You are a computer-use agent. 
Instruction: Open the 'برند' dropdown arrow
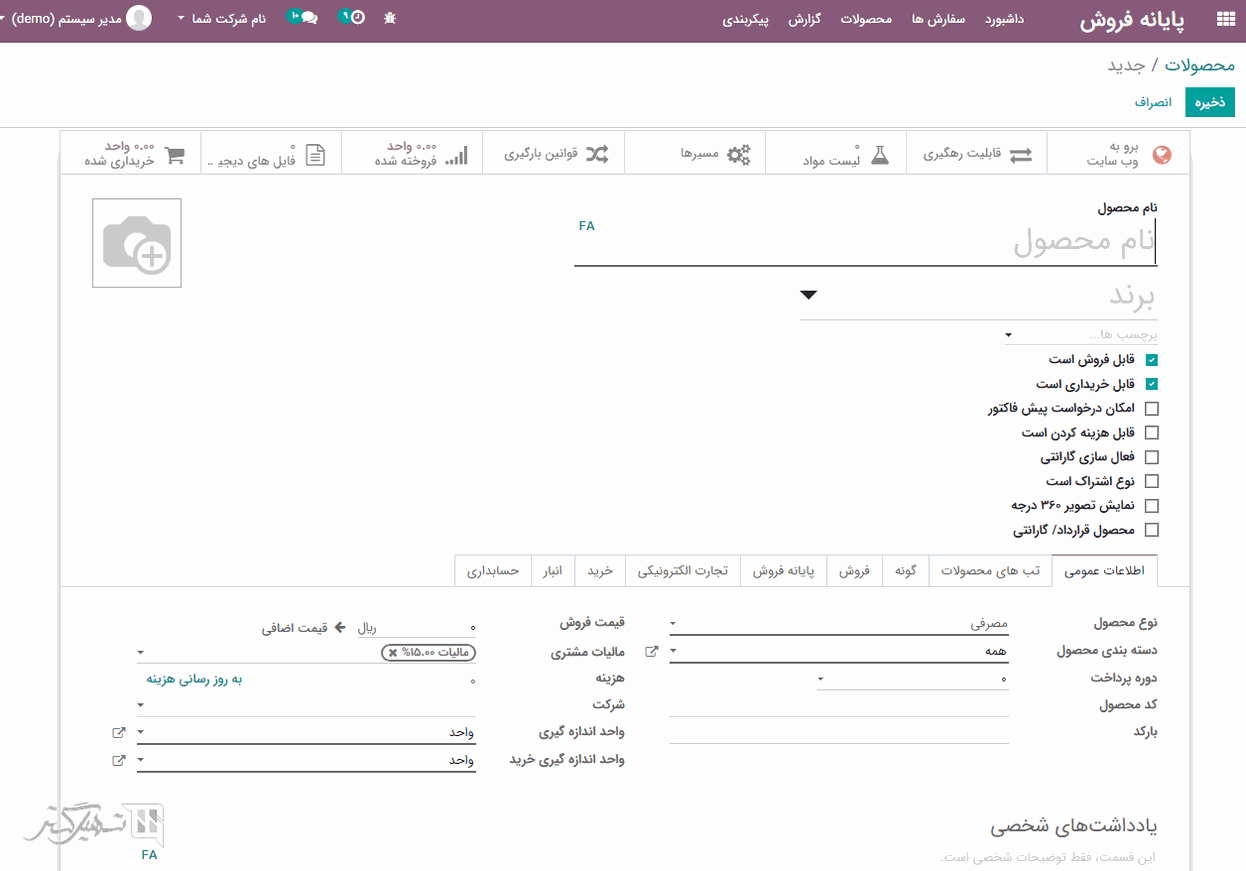click(x=809, y=295)
